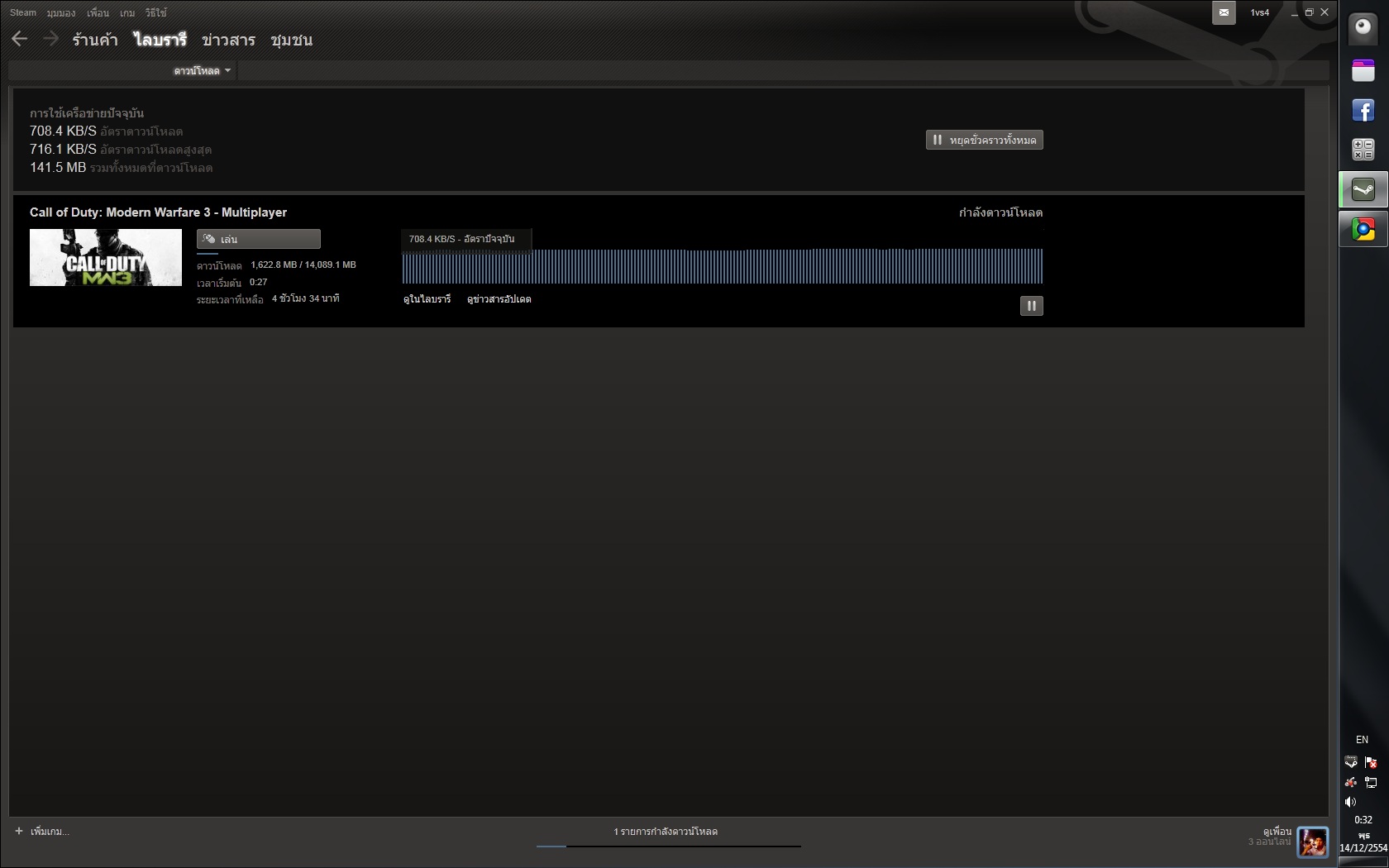Viewport: 1389px width, 868px height.
Task: Switch to Google Chrome in the taskbar
Action: coord(1363,229)
